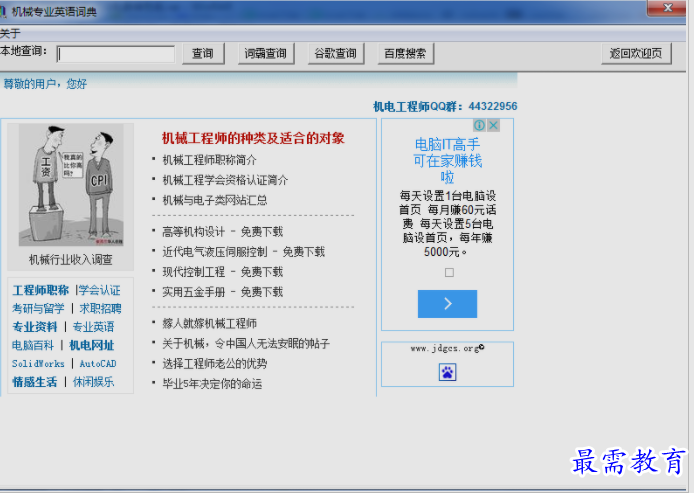The width and height of the screenshot is (694, 493).
Task: Click the 返回欢迎页 button
Action: (636, 54)
